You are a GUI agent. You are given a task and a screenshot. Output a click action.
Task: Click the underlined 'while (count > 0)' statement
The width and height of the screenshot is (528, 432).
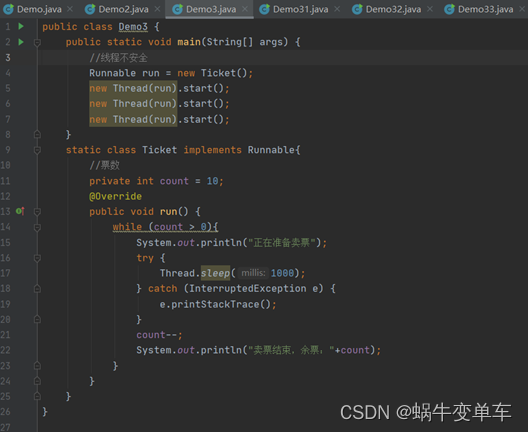(165, 227)
